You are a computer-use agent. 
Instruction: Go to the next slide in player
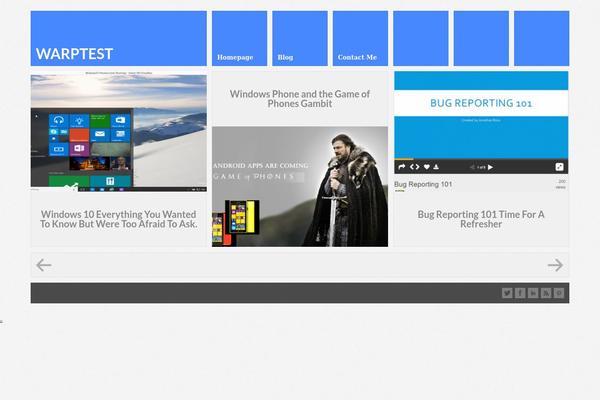pyautogui.click(x=490, y=167)
